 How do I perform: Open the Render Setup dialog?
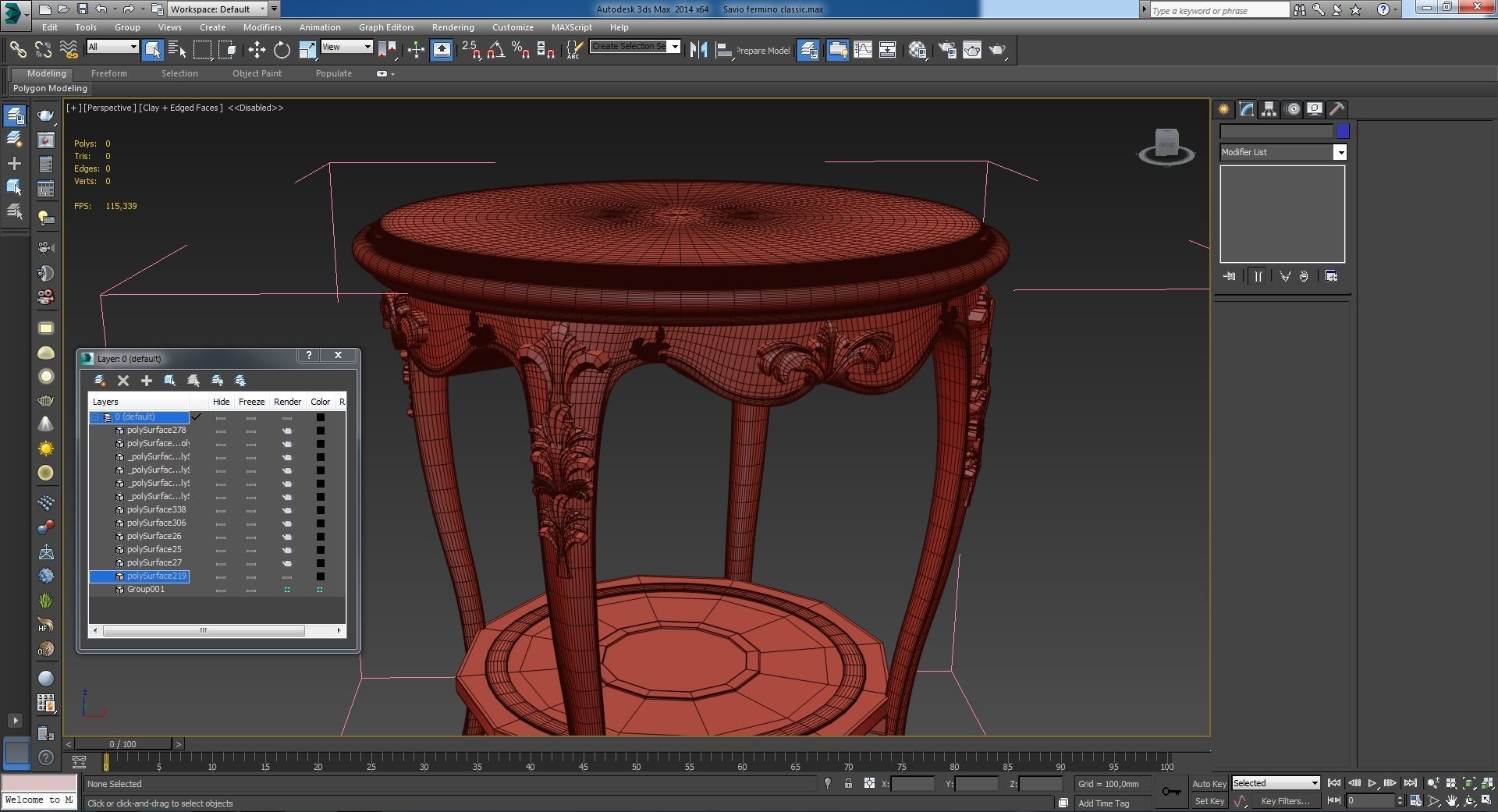tap(947, 50)
